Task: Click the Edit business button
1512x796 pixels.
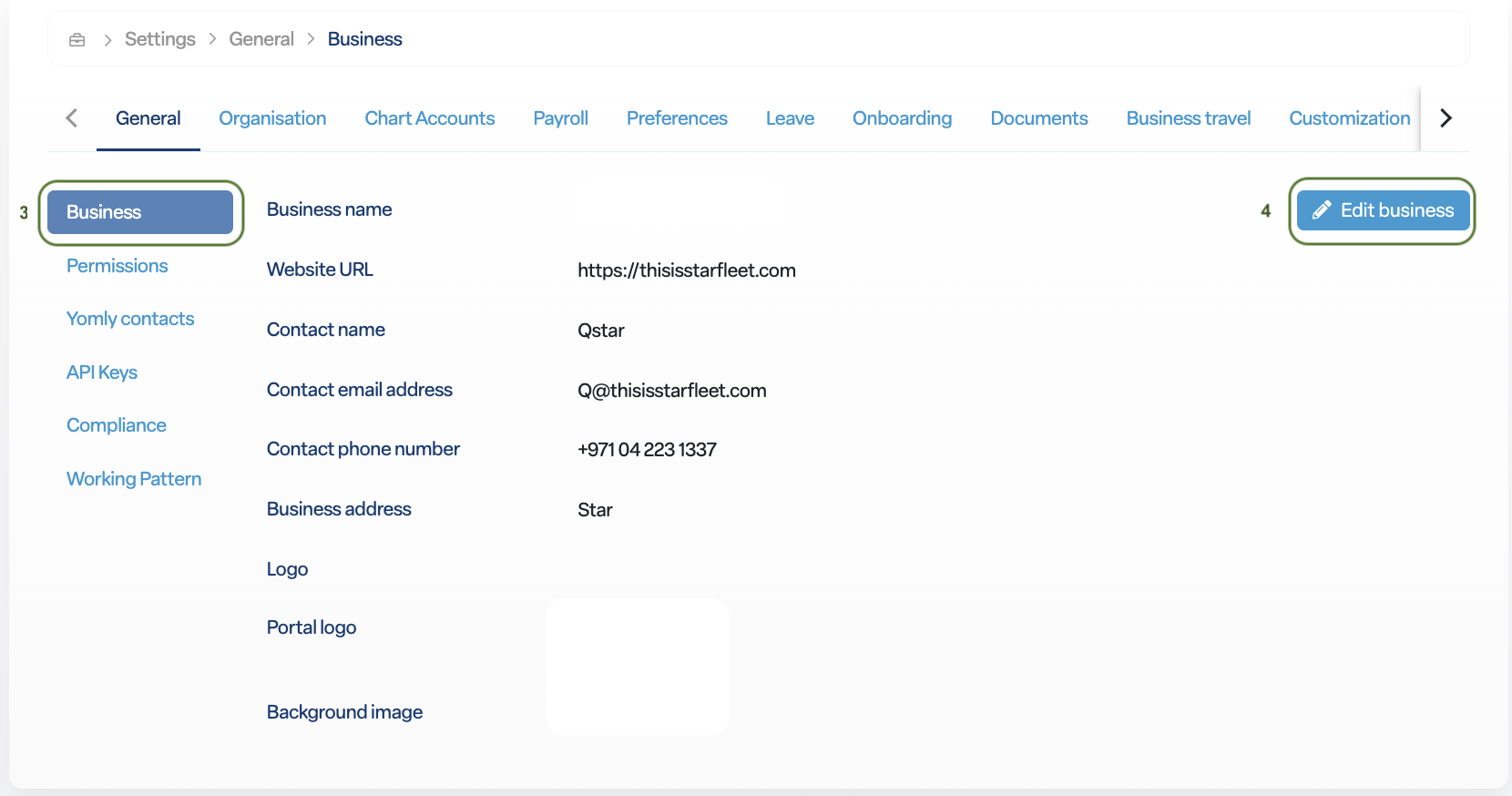Action: (1382, 210)
